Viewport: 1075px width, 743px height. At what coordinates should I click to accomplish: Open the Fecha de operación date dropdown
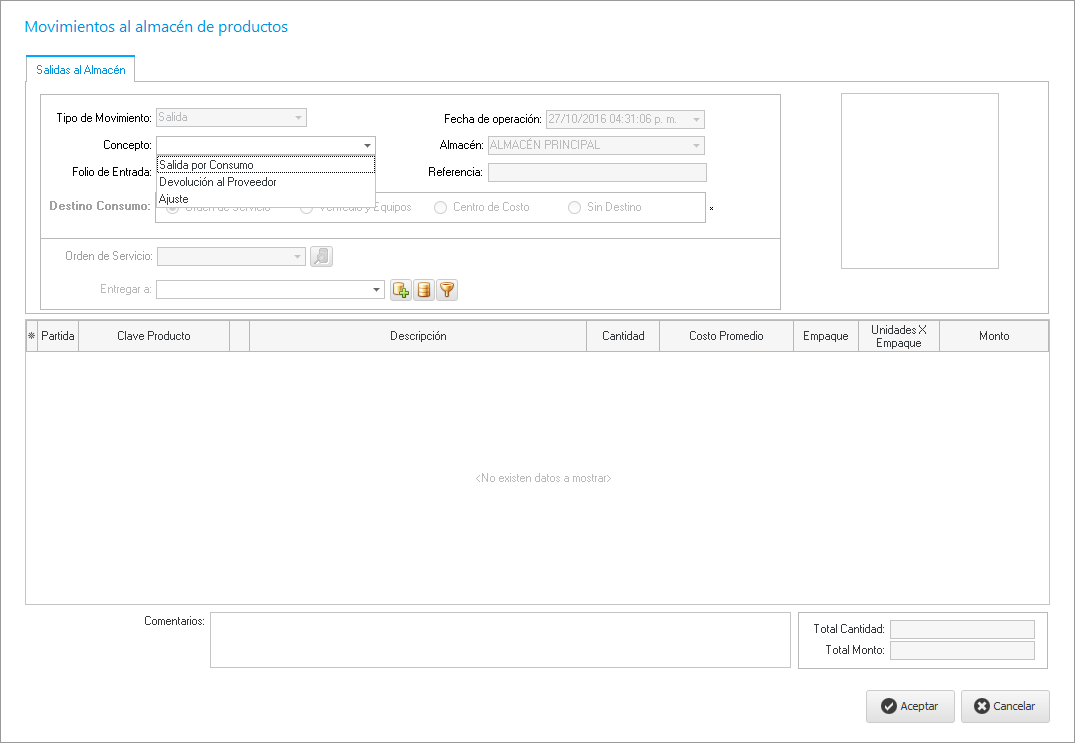pos(696,120)
